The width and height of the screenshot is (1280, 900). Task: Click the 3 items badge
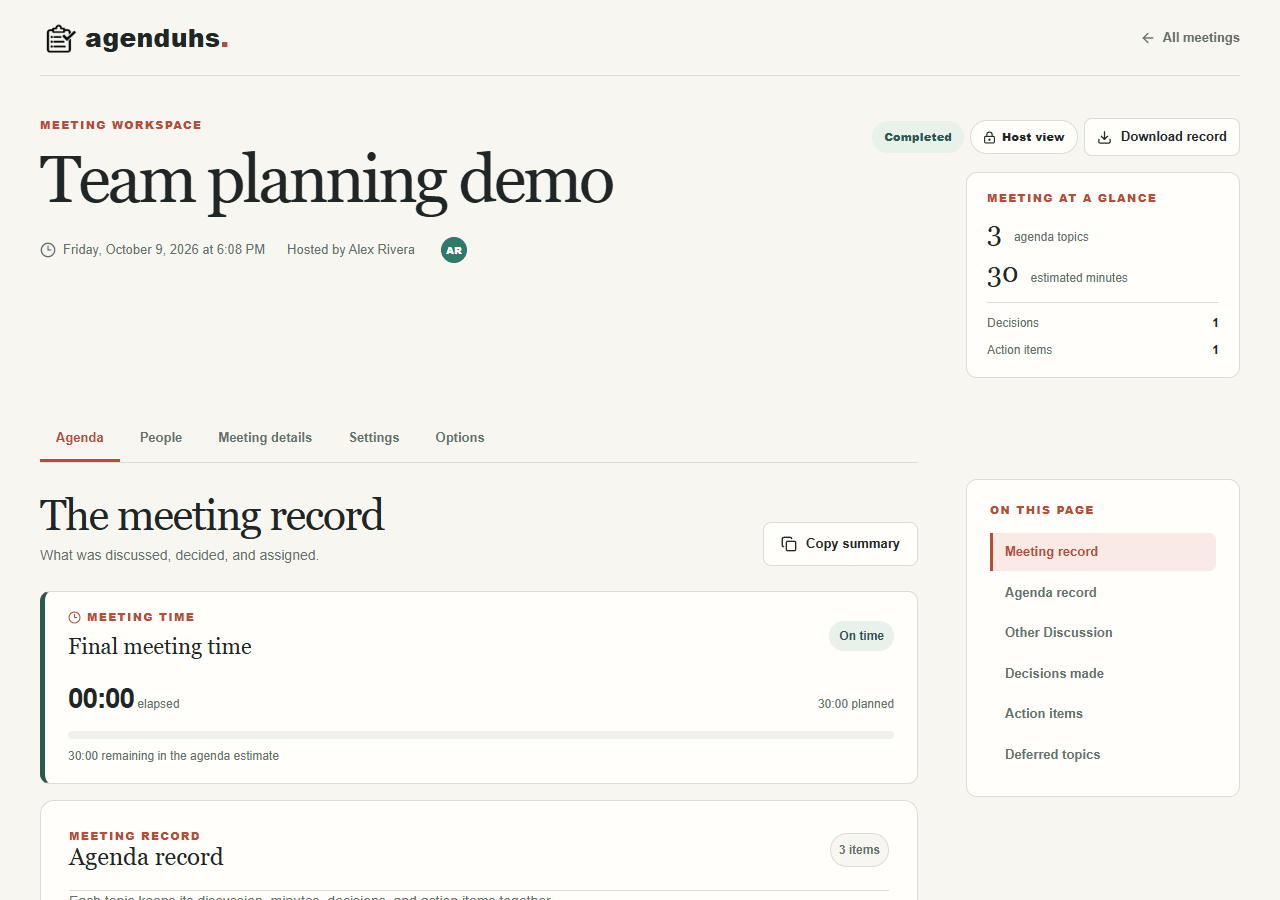click(859, 850)
